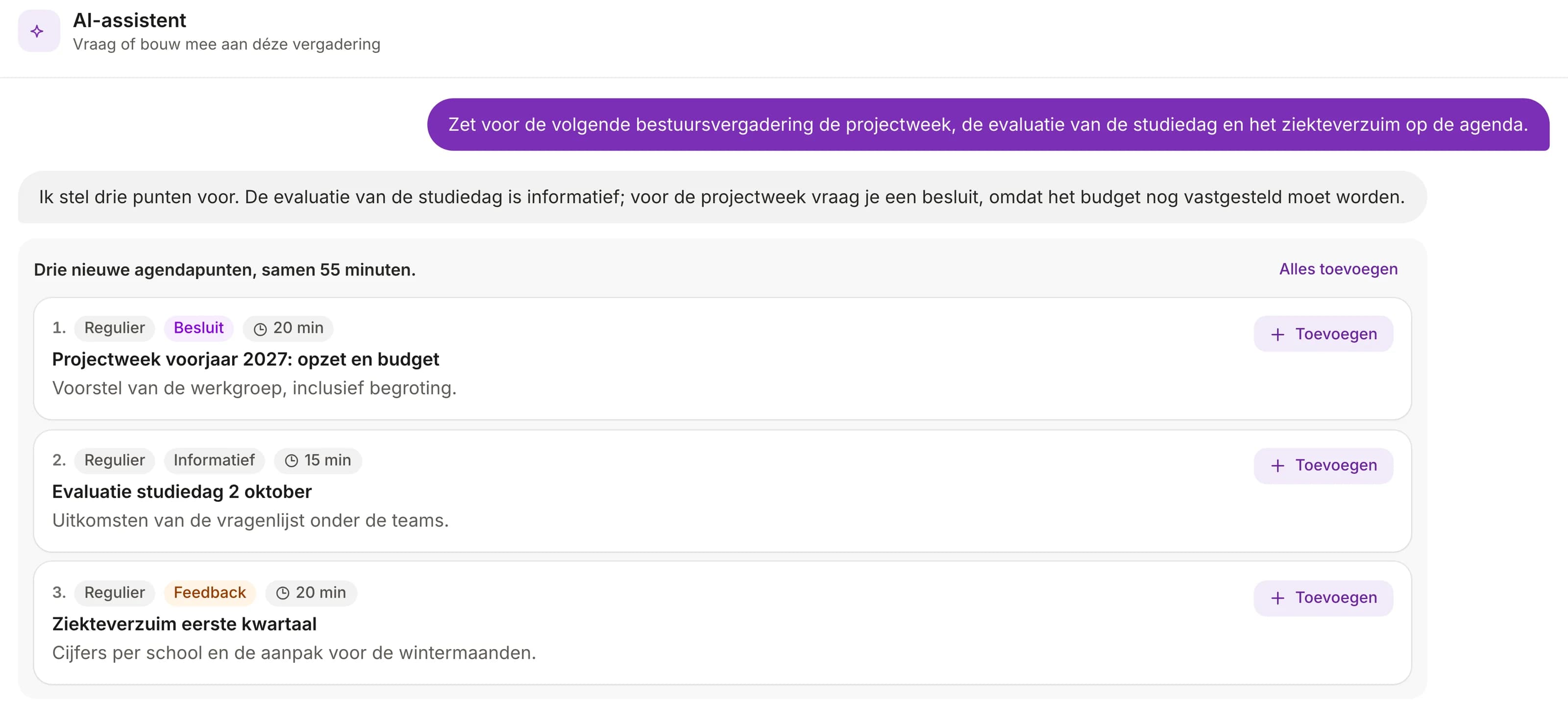Click the Regulier tag on Ziekteverzuim card
Image resolution: width=1568 pixels, height=724 pixels.
point(115,593)
